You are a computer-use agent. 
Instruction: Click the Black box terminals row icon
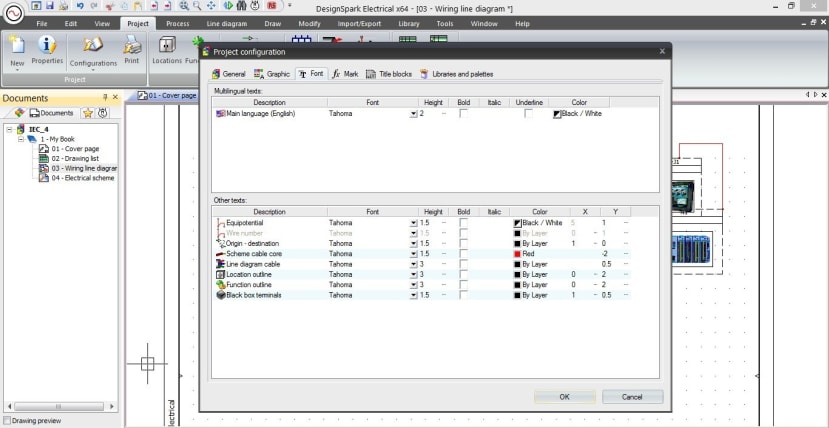220,295
